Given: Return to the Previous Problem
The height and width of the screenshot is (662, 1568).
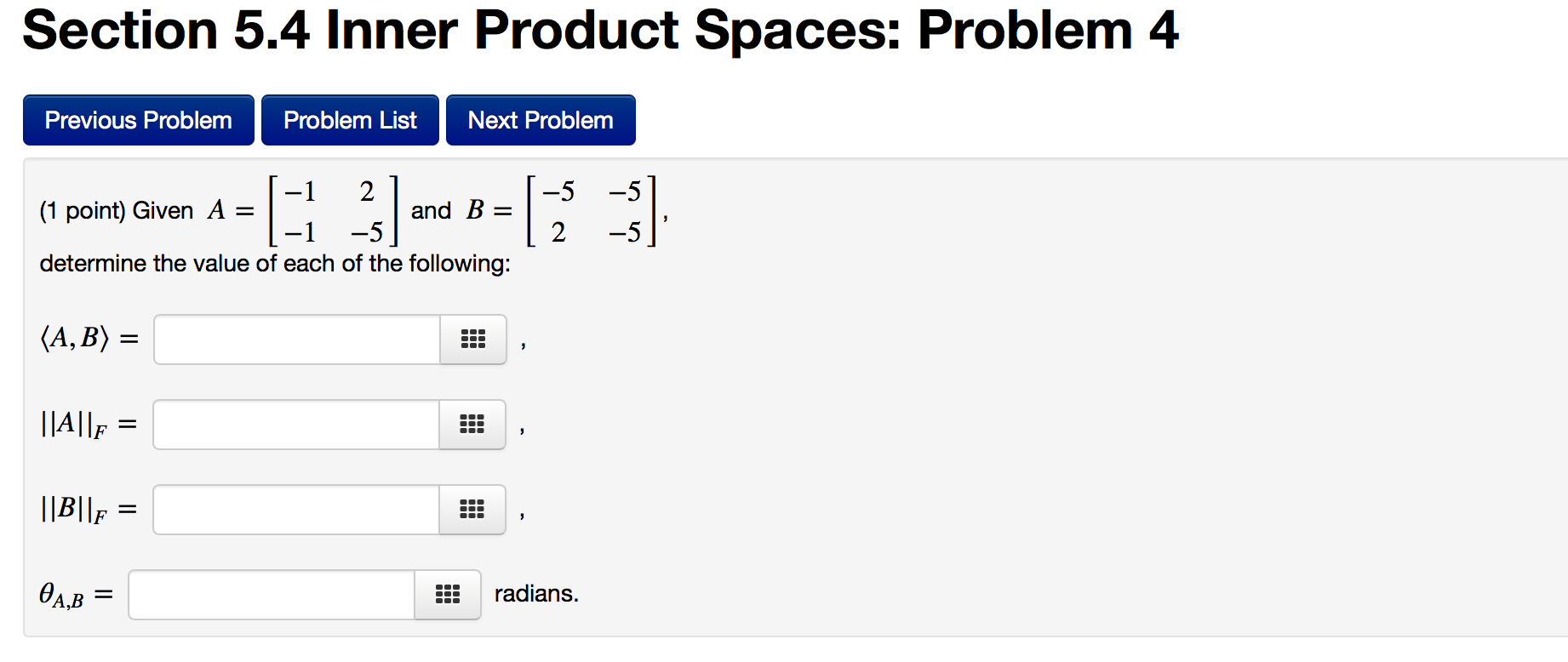Looking at the screenshot, I should click(138, 119).
